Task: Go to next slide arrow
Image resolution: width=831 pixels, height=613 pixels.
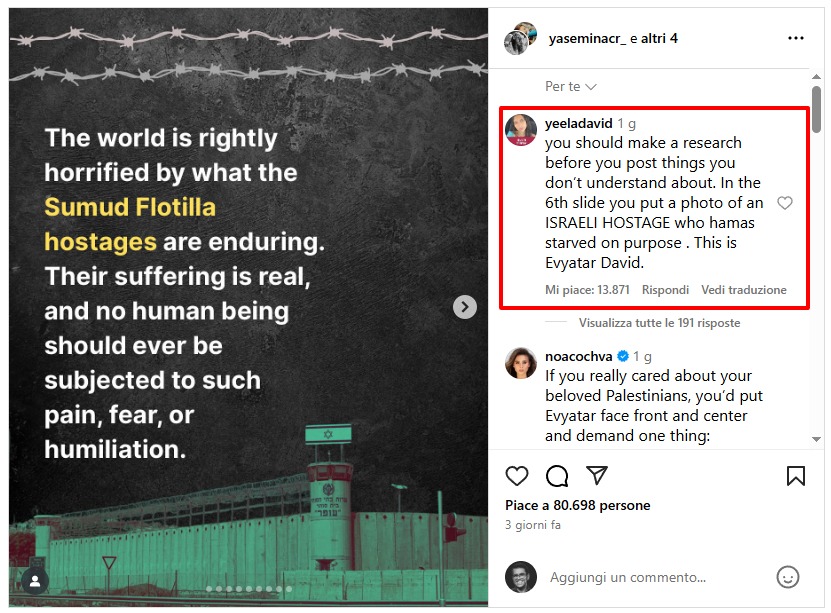Action: click(464, 307)
